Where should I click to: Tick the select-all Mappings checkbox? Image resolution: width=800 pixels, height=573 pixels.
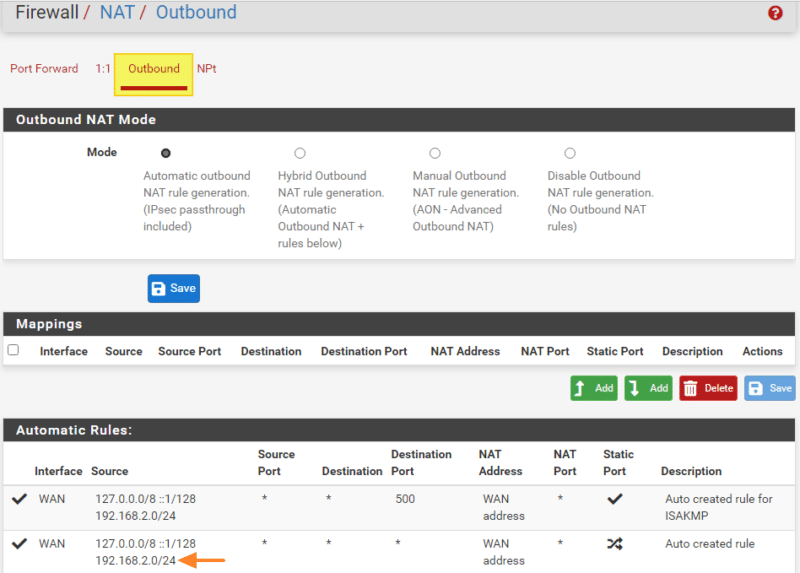[13, 350]
